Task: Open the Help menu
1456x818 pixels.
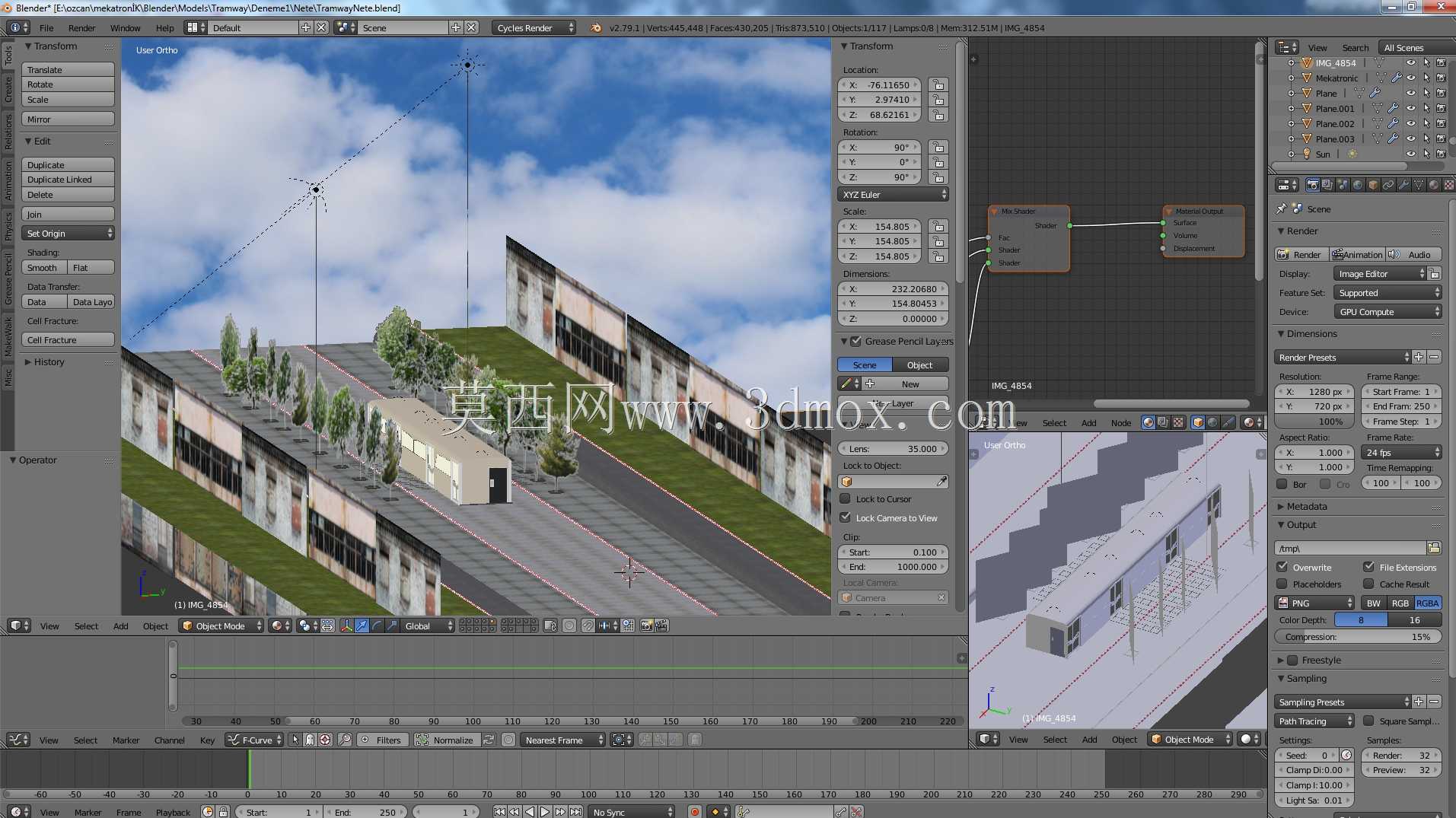Action: pos(164,28)
